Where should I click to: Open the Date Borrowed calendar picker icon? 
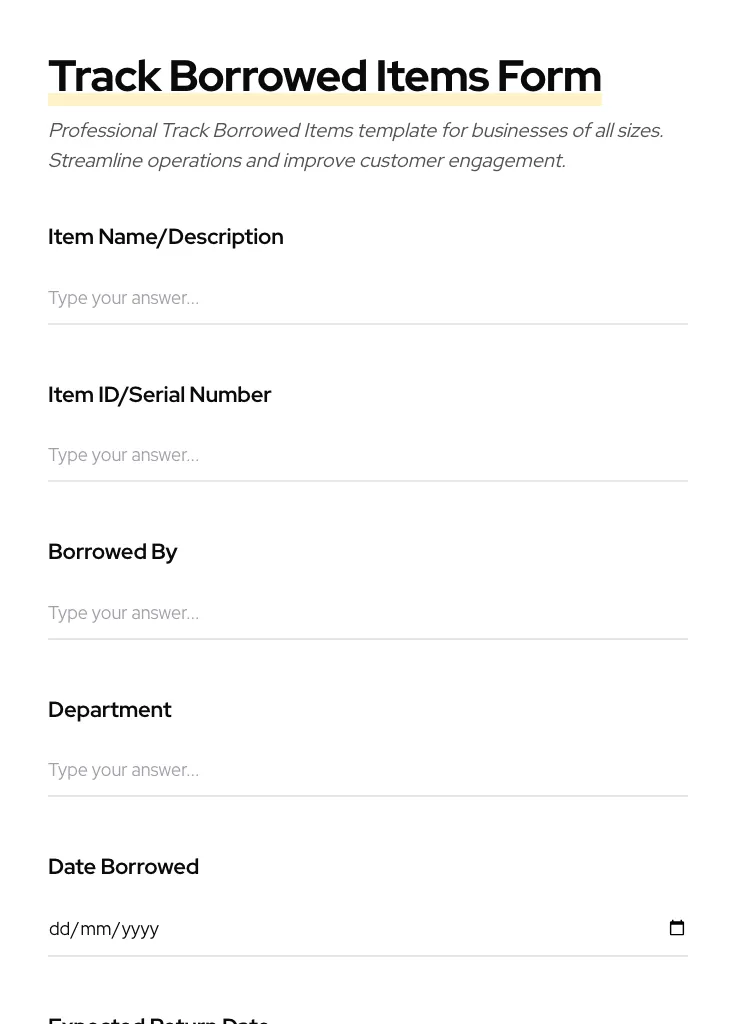pyautogui.click(x=677, y=928)
